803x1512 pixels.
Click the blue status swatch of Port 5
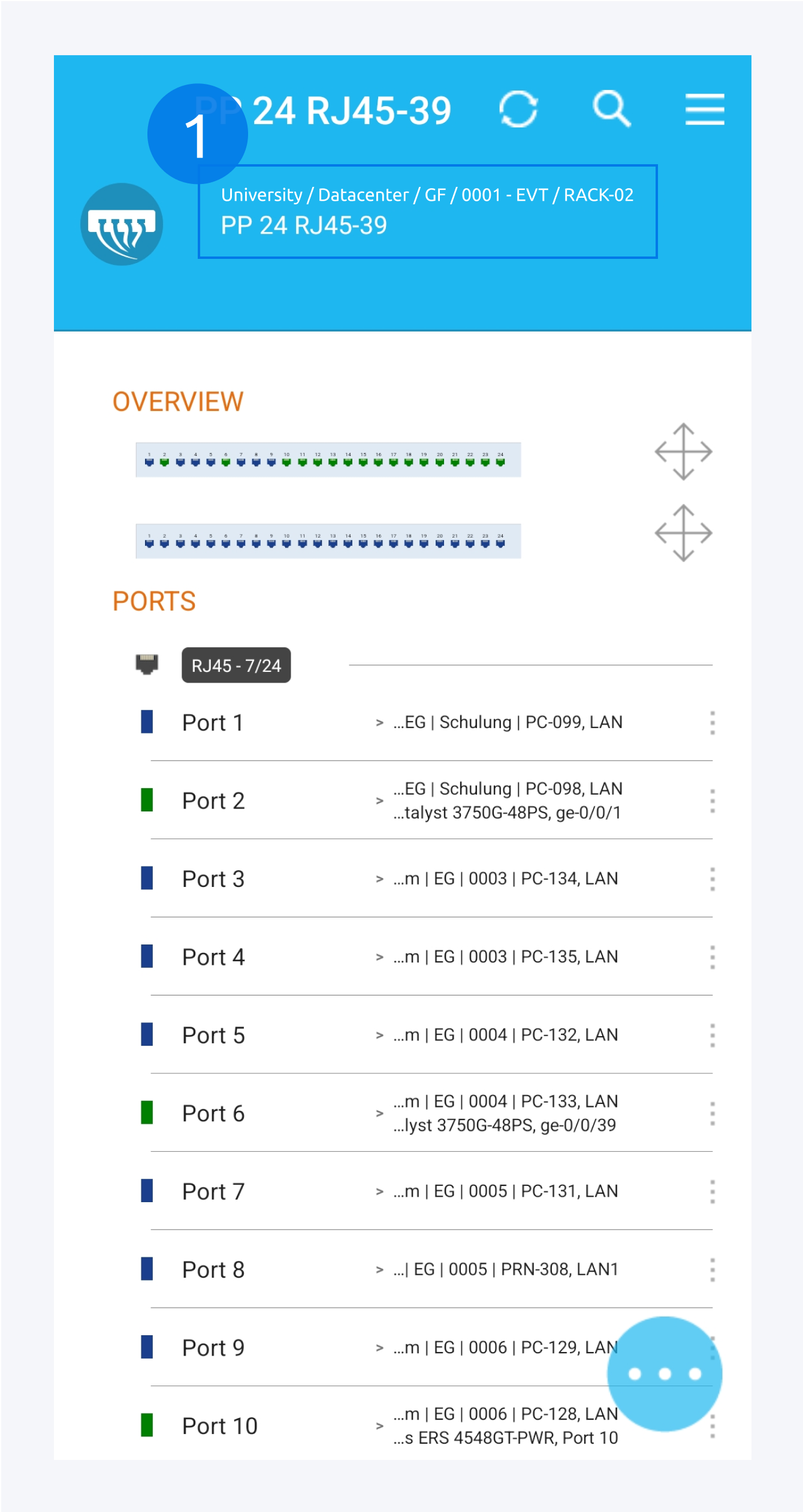coord(147,1034)
